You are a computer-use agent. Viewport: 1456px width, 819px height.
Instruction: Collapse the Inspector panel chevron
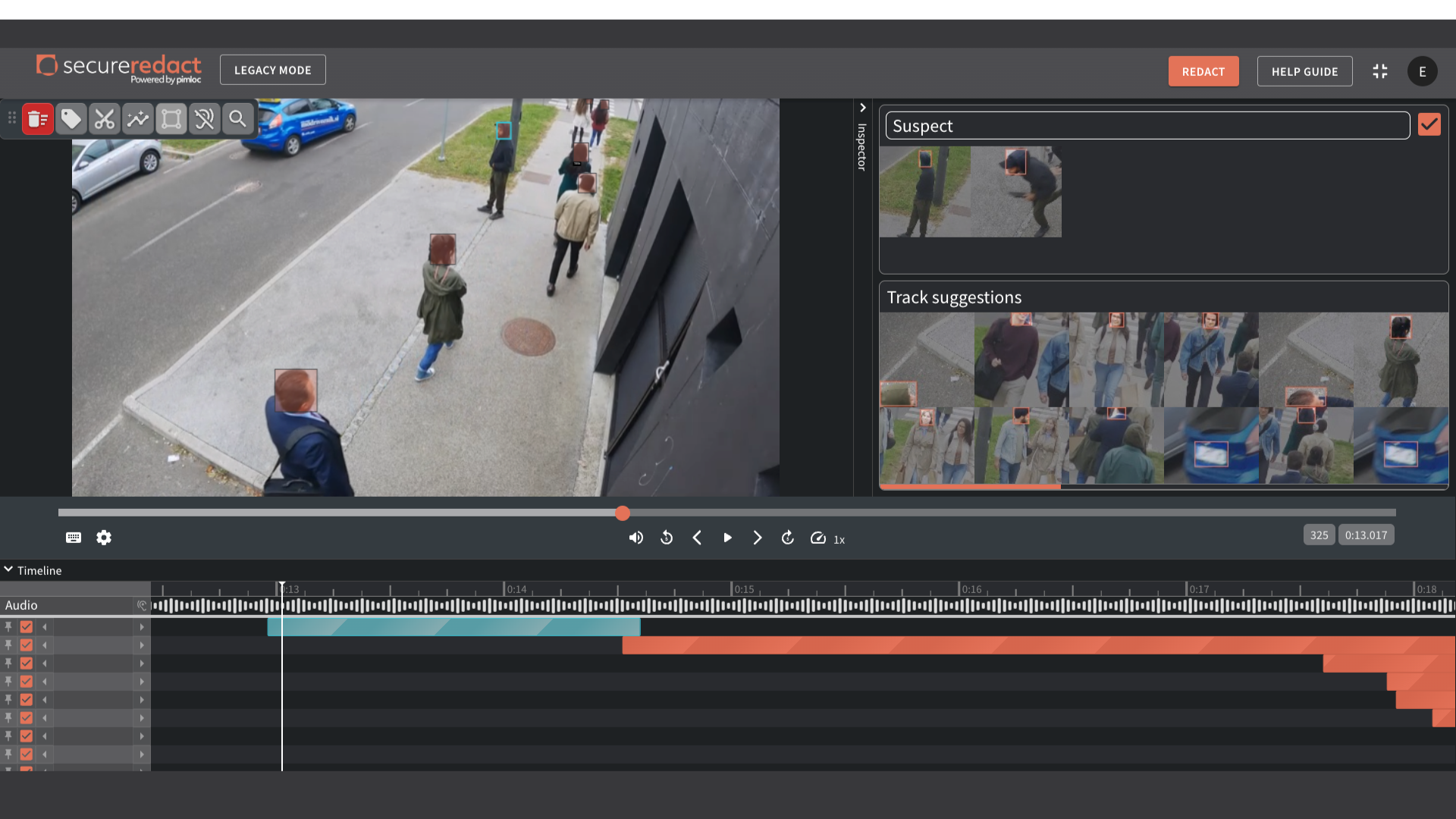(862, 108)
